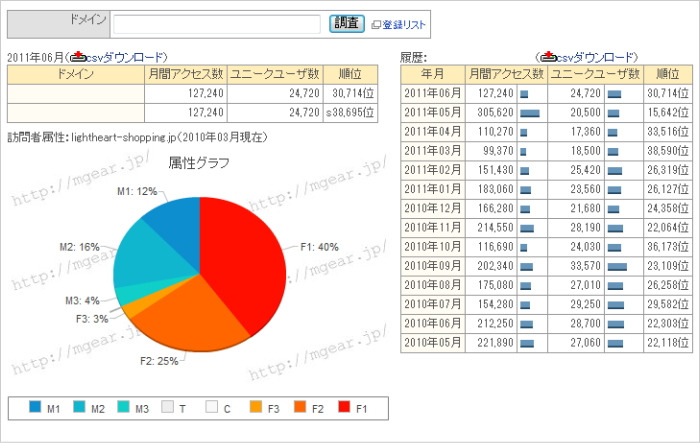Click the access count 221,890
This screenshot has height=443, width=700.
[495, 343]
